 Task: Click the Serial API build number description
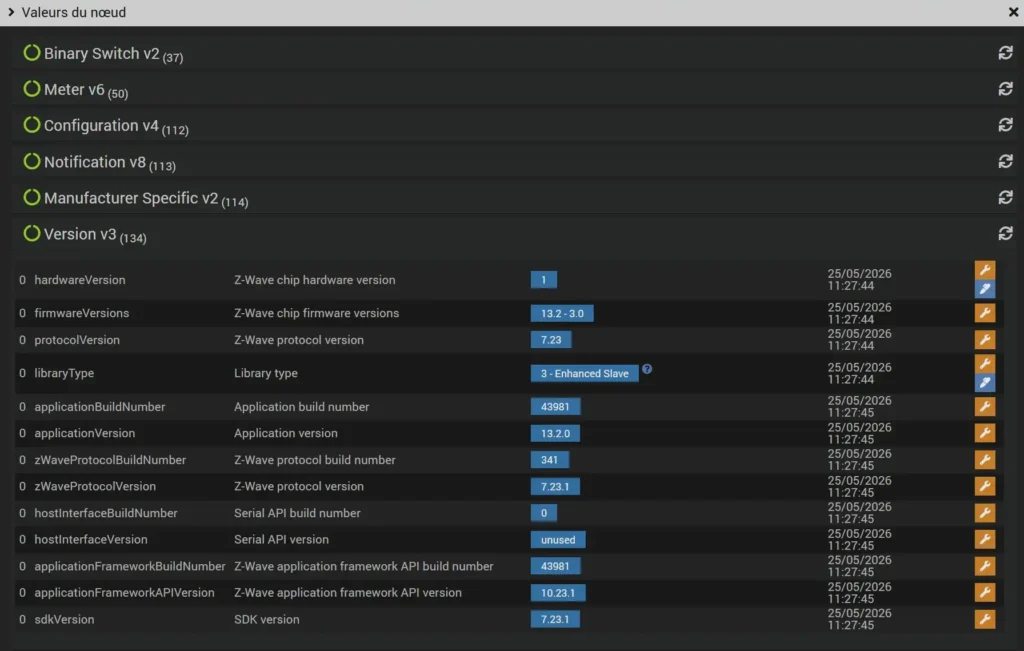[x=297, y=513]
